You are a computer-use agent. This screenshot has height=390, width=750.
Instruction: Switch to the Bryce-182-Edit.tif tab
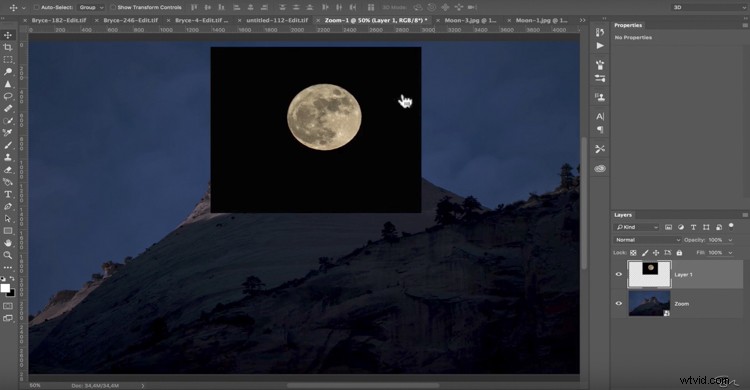pyautogui.click(x=59, y=20)
